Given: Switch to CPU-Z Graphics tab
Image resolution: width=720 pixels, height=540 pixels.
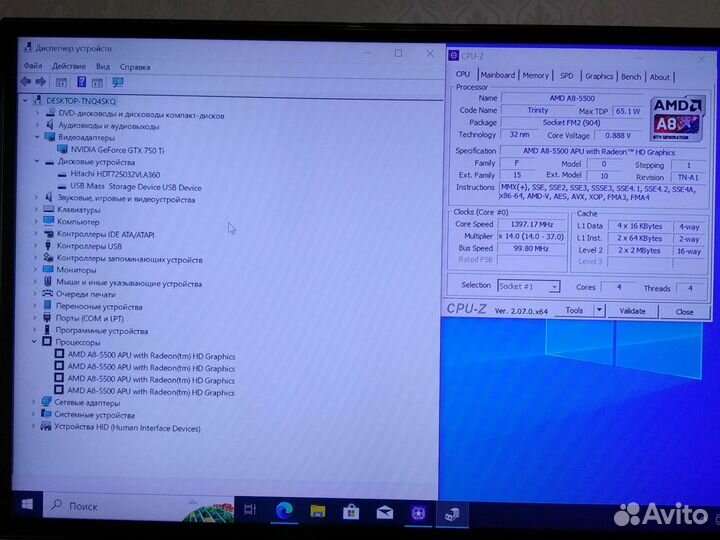Looking at the screenshot, I should [599, 76].
